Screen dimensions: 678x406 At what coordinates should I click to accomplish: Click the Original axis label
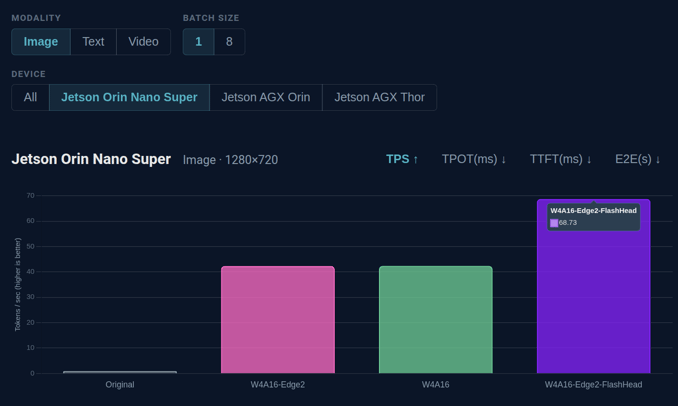pyautogui.click(x=120, y=385)
